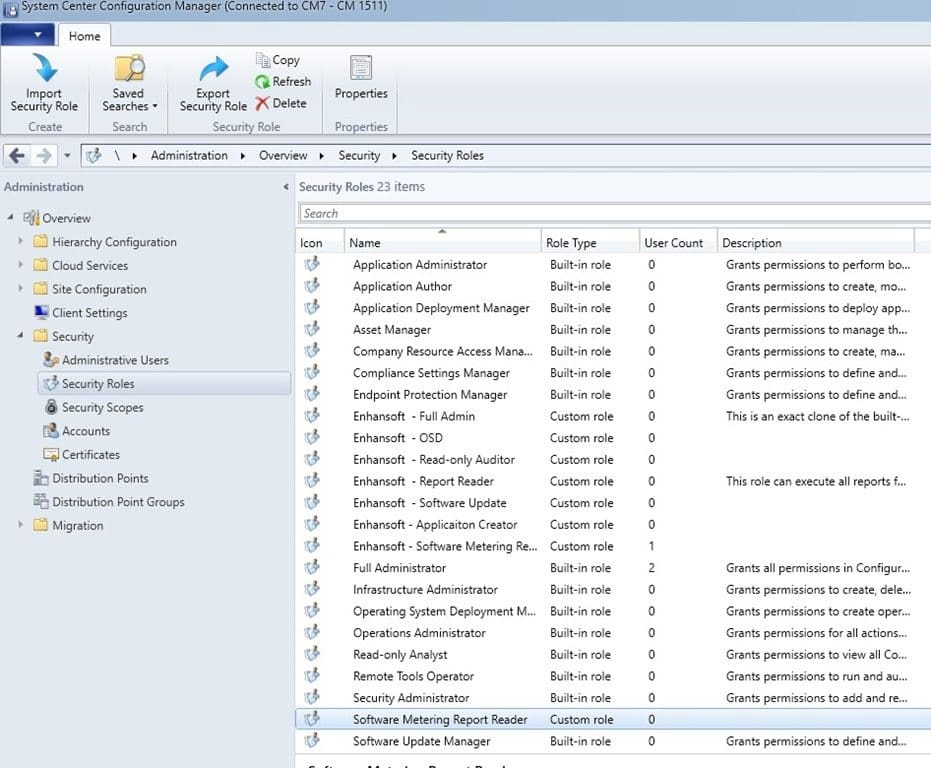The image size is (931, 768).
Task: Select Enhansoft - Read-only Auditor role
Action: [613, 460]
